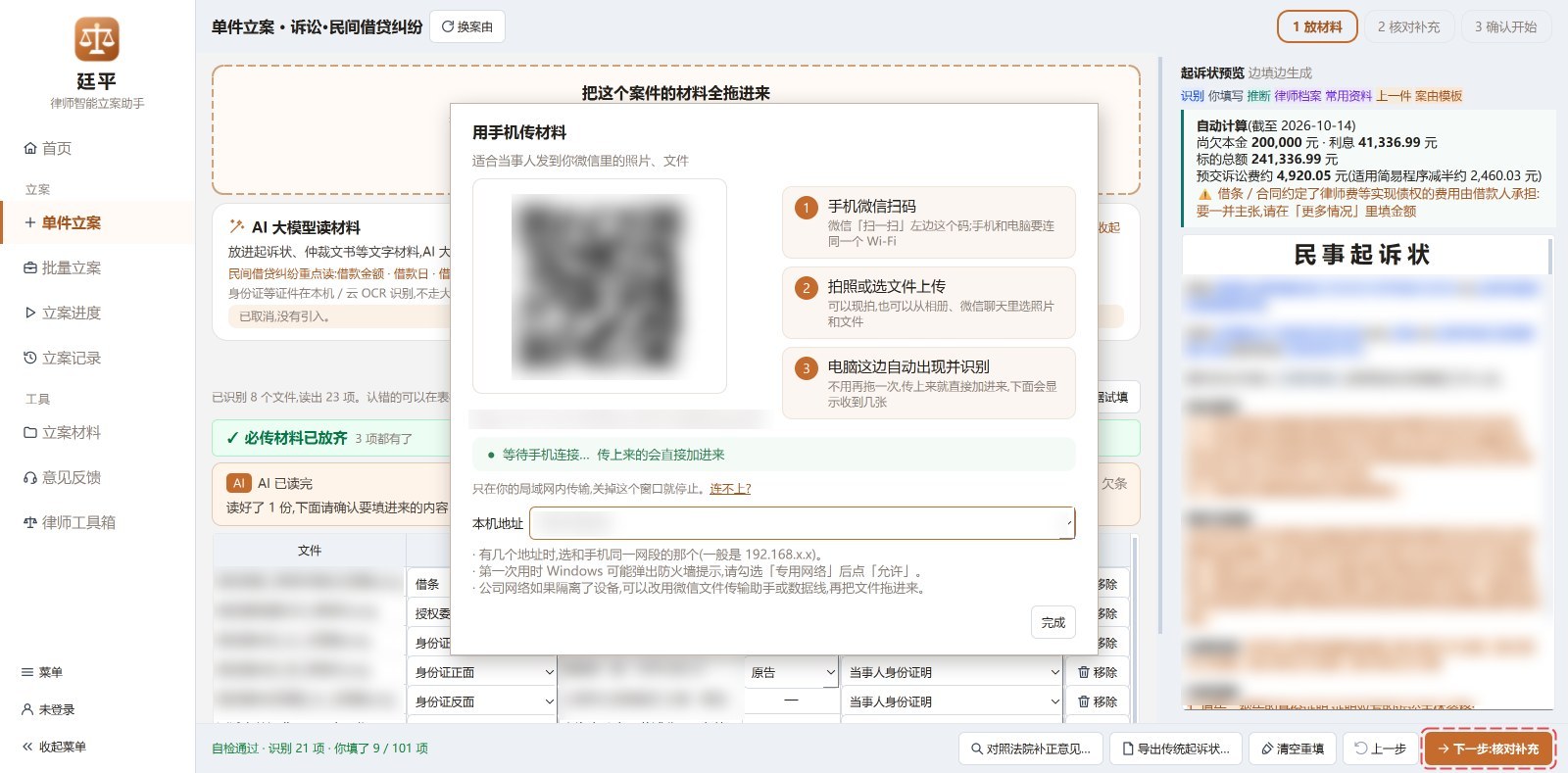Click the 手机微信扫码 step card
Screen dimensions: 1568x773
point(929,222)
